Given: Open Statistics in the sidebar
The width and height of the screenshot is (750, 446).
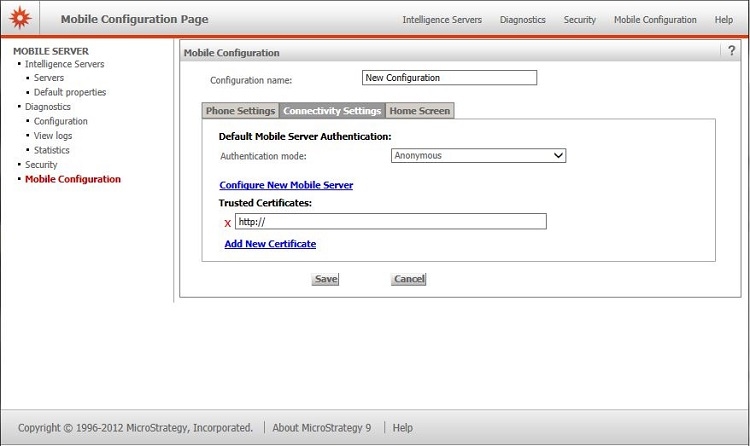Looking at the screenshot, I should click(51, 150).
